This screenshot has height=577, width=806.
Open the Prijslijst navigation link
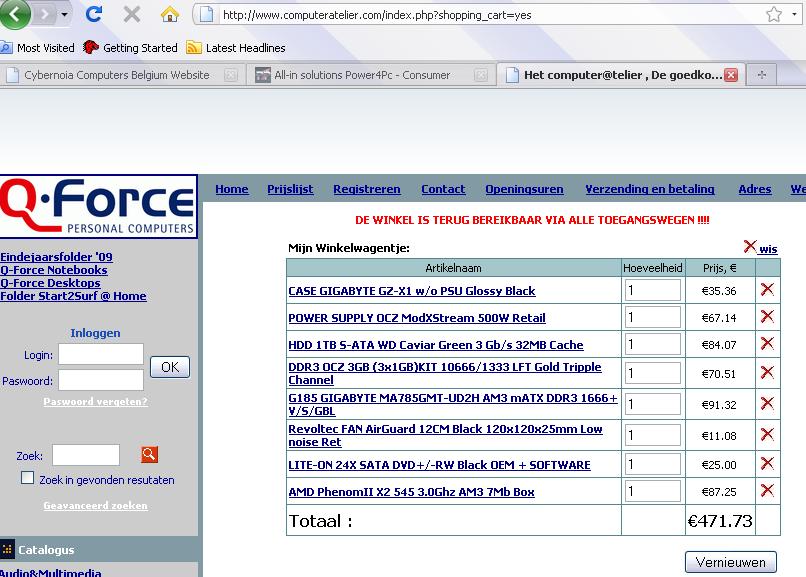pos(290,189)
